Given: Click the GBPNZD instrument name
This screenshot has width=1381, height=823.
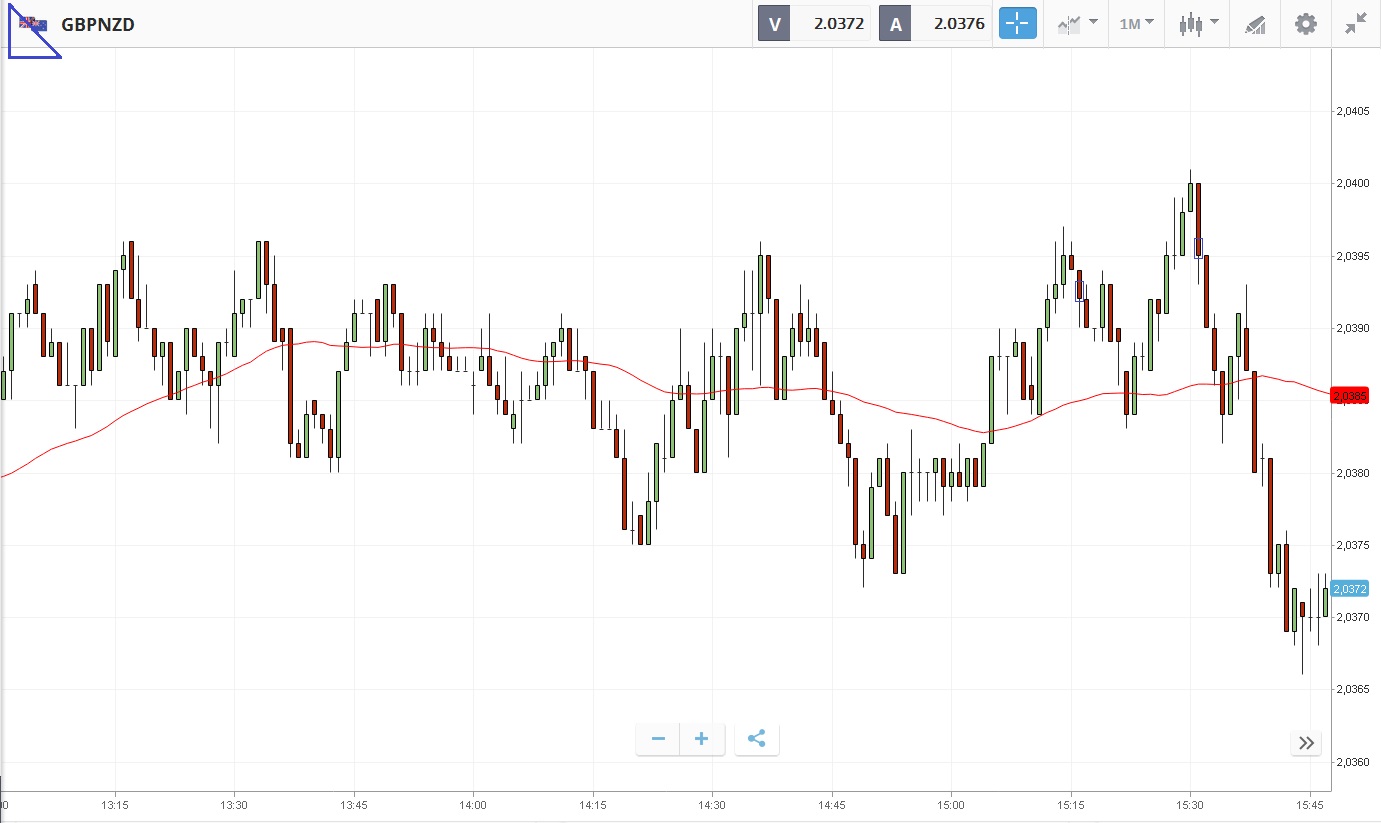Looking at the screenshot, I should coord(98,24).
